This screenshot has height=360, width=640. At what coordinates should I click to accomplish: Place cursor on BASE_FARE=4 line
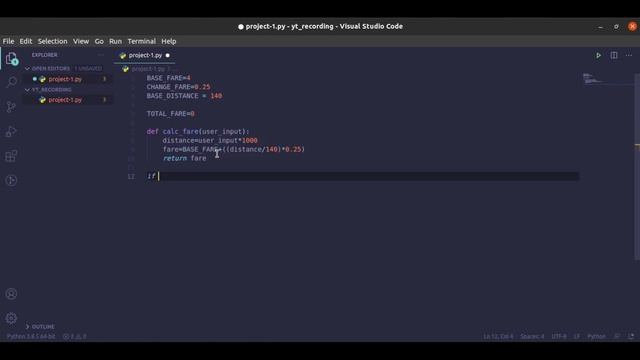[169, 78]
